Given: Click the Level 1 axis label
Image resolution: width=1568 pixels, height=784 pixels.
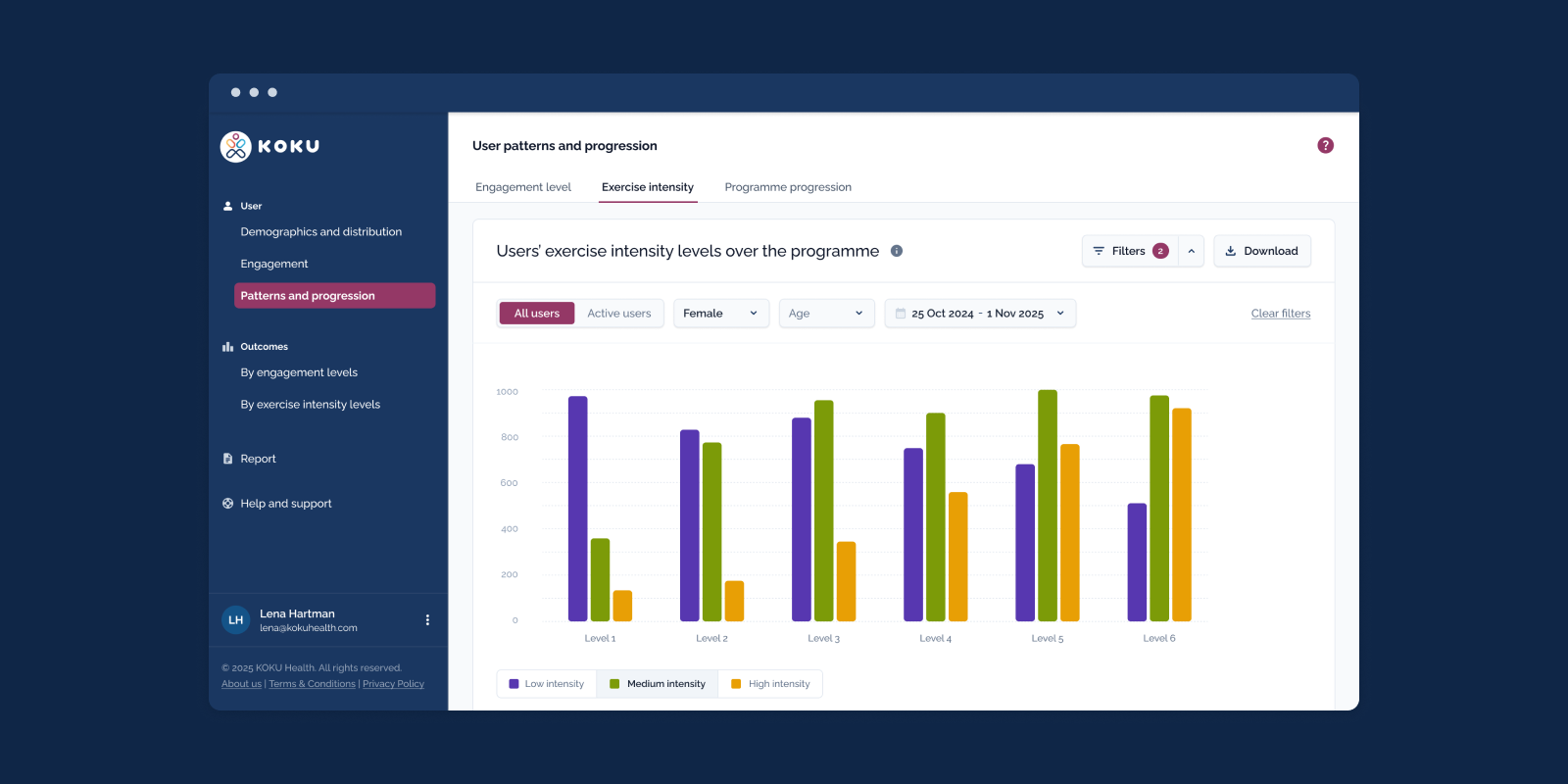Looking at the screenshot, I should tap(600, 638).
